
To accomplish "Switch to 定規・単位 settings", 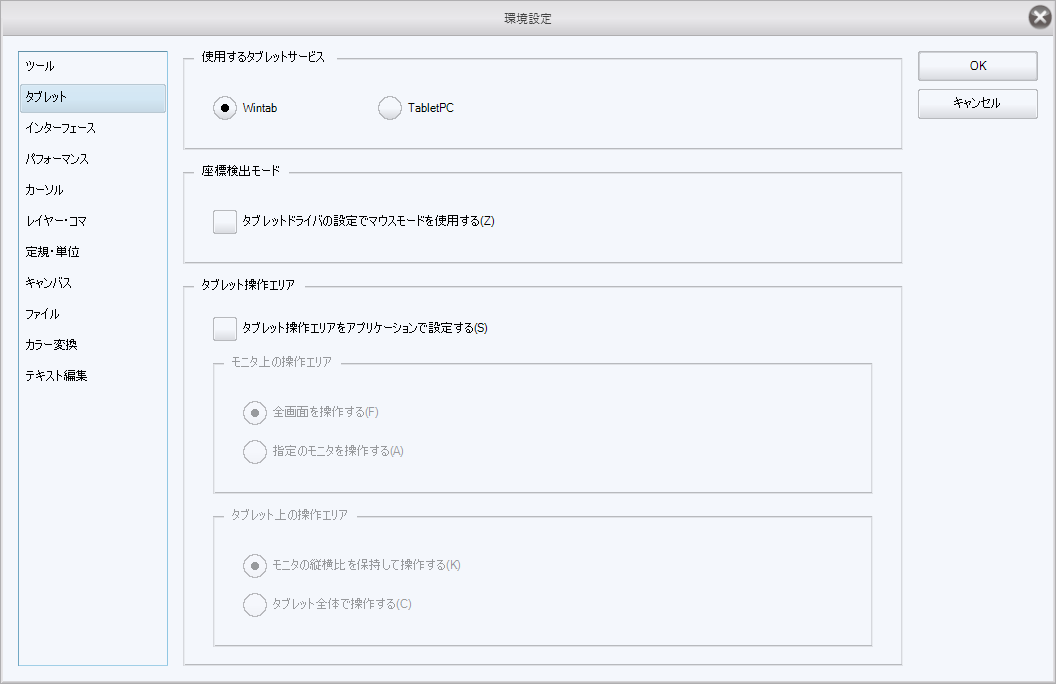I will (x=52, y=252).
